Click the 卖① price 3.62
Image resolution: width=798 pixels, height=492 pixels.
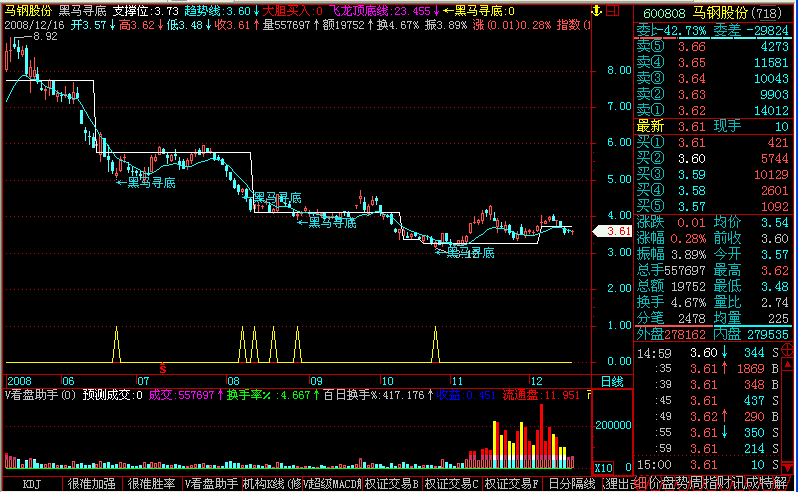tap(692, 110)
